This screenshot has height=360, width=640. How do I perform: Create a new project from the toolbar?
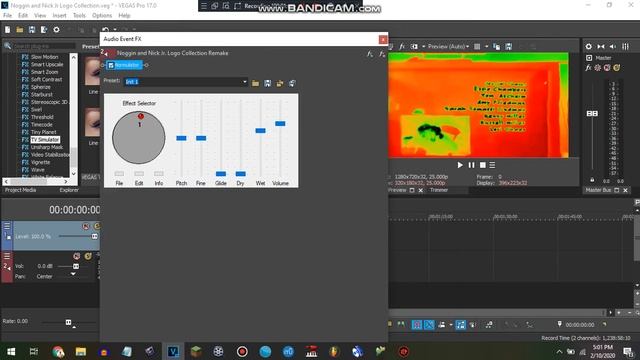[7, 30]
